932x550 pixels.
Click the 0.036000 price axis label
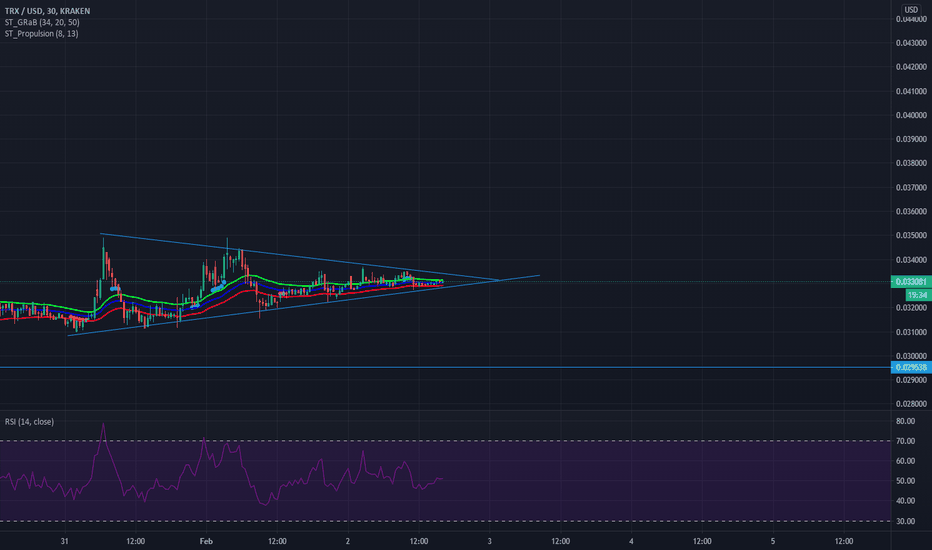pos(911,211)
